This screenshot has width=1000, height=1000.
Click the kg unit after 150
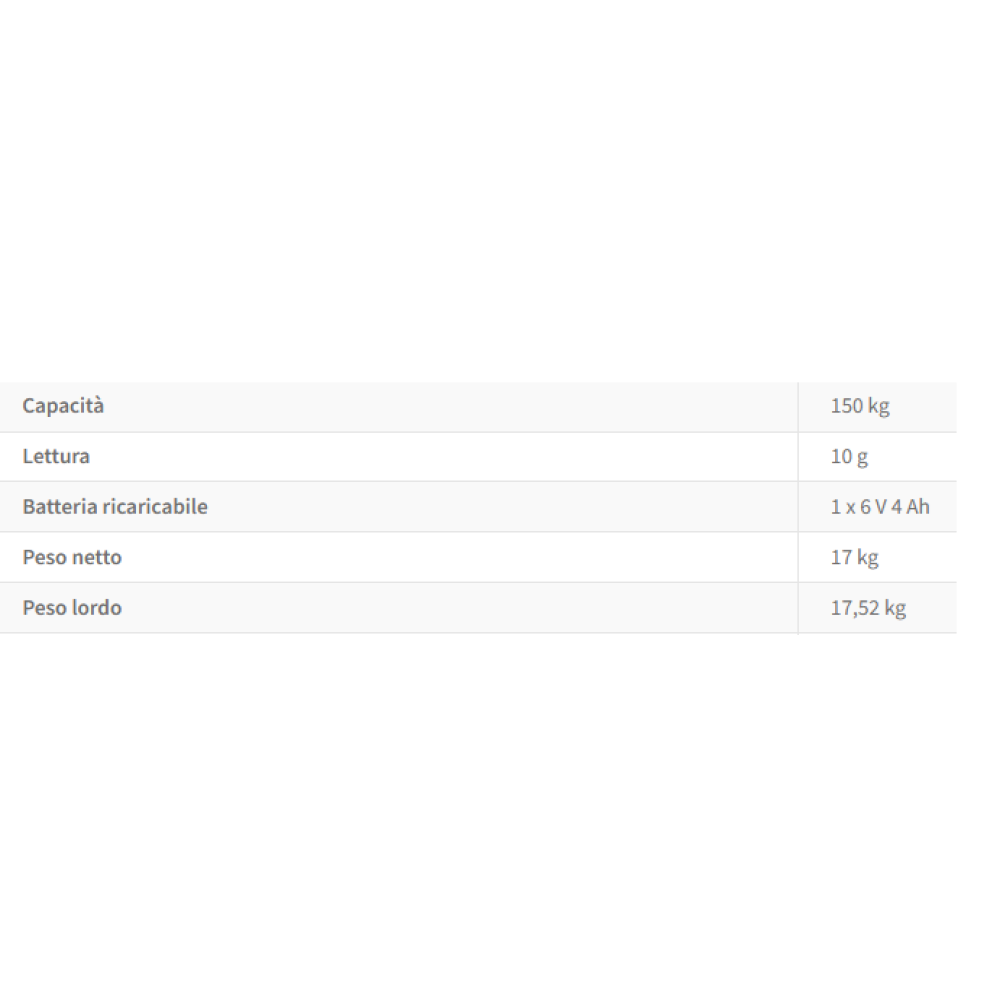[878, 406]
